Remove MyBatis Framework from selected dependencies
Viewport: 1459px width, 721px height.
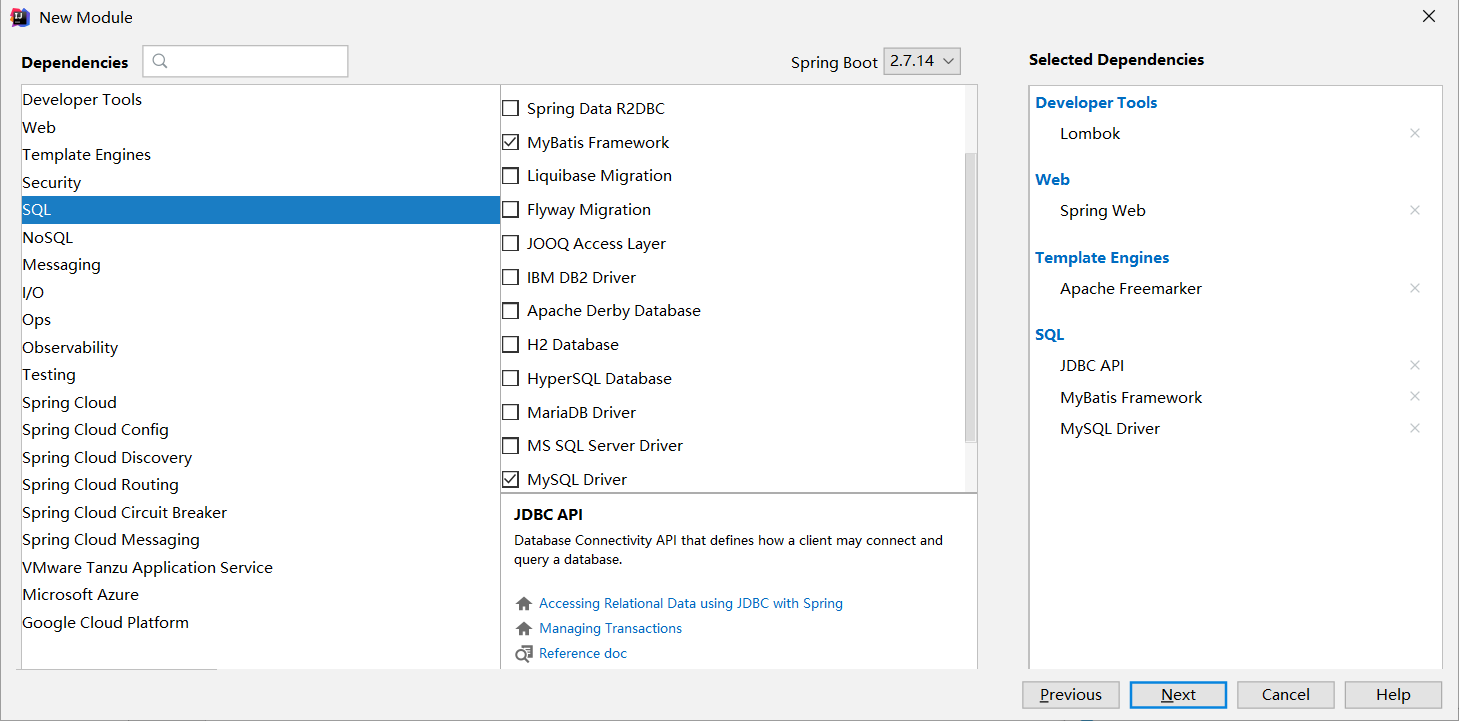point(1414,396)
